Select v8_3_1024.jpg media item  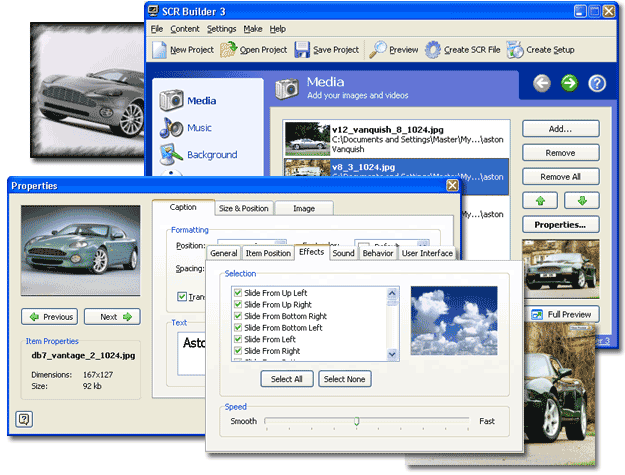click(x=396, y=175)
